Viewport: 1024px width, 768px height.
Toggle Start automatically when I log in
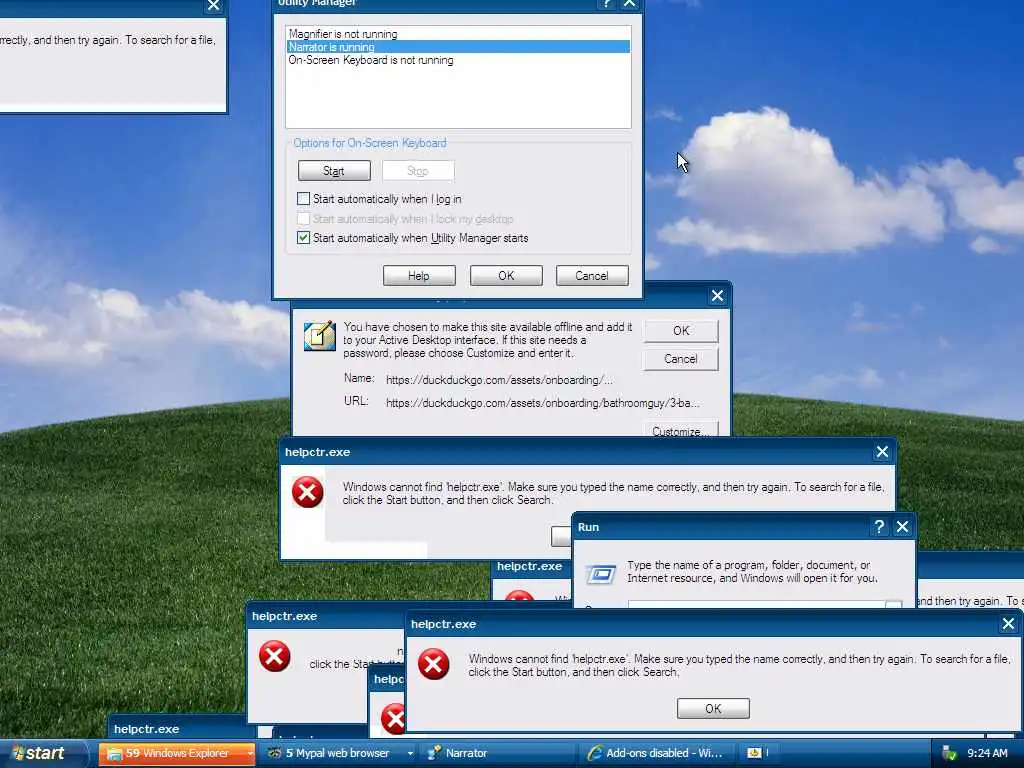303,199
